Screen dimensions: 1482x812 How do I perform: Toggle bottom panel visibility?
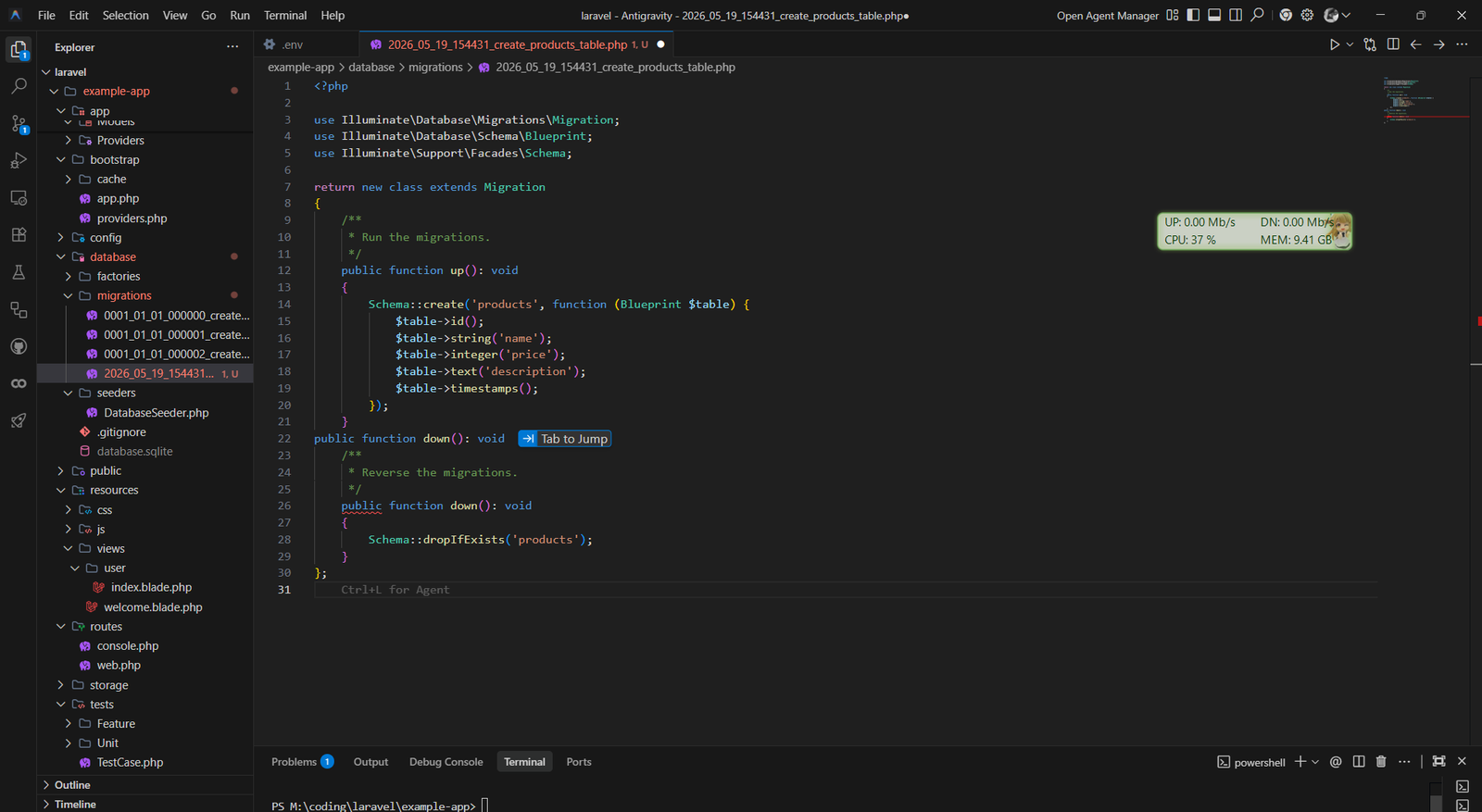(1214, 15)
